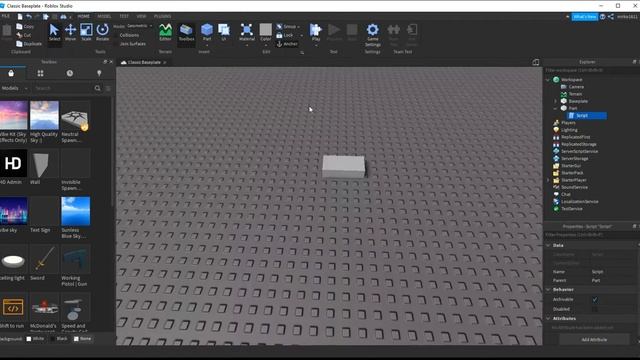Collapse the Behavior properties section
Image resolution: width=640 pixels, height=360 pixels.
548,289
